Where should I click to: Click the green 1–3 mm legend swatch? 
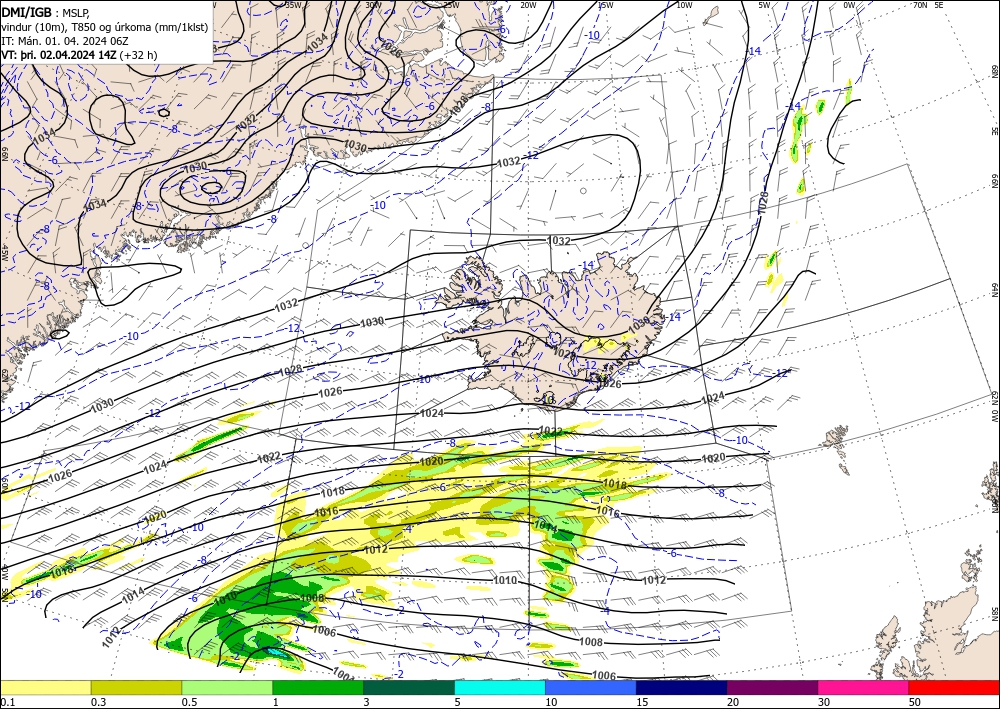pyautogui.click(x=318, y=687)
